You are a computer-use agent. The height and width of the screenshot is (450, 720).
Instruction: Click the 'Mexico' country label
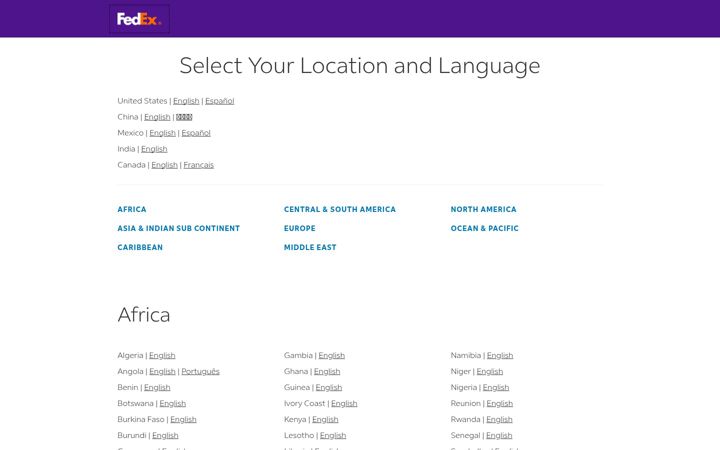point(130,133)
